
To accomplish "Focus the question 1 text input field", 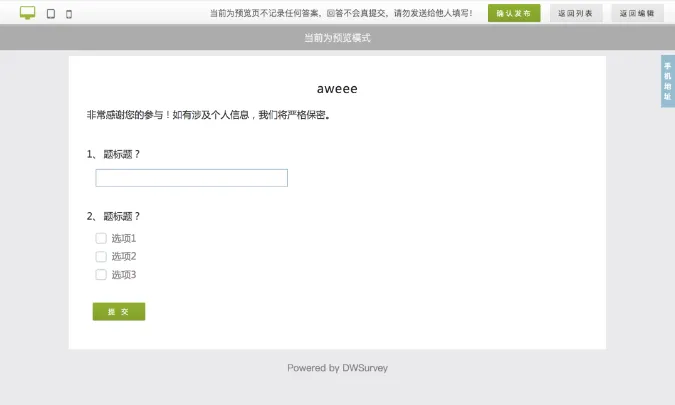I will click(x=192, y=178).
